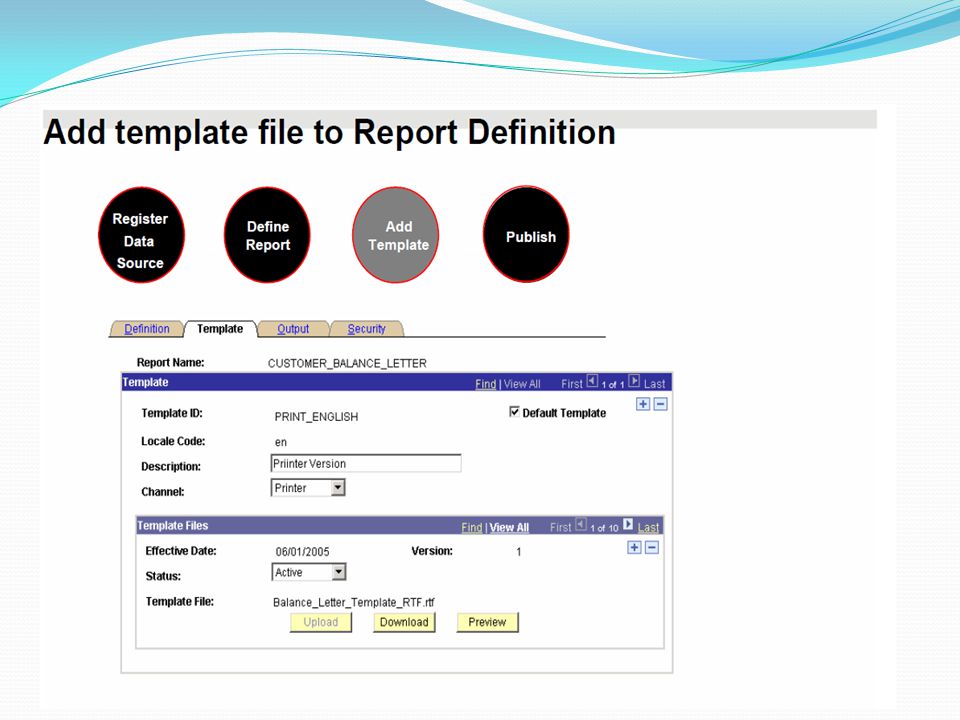The image size is (960, 720).
Task: Switch to the Output tab
Action: (293, 329)
